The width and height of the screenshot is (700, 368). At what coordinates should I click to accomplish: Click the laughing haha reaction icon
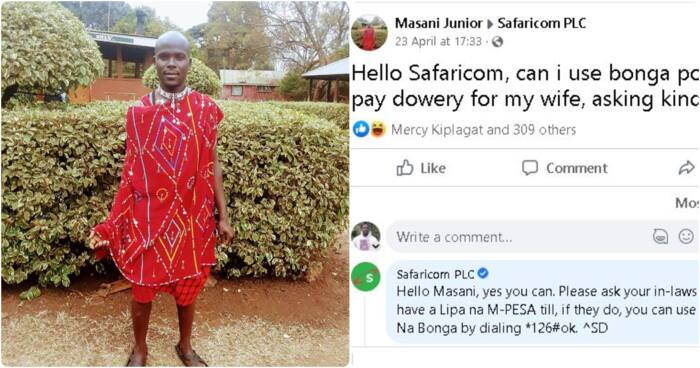point(378,130)
